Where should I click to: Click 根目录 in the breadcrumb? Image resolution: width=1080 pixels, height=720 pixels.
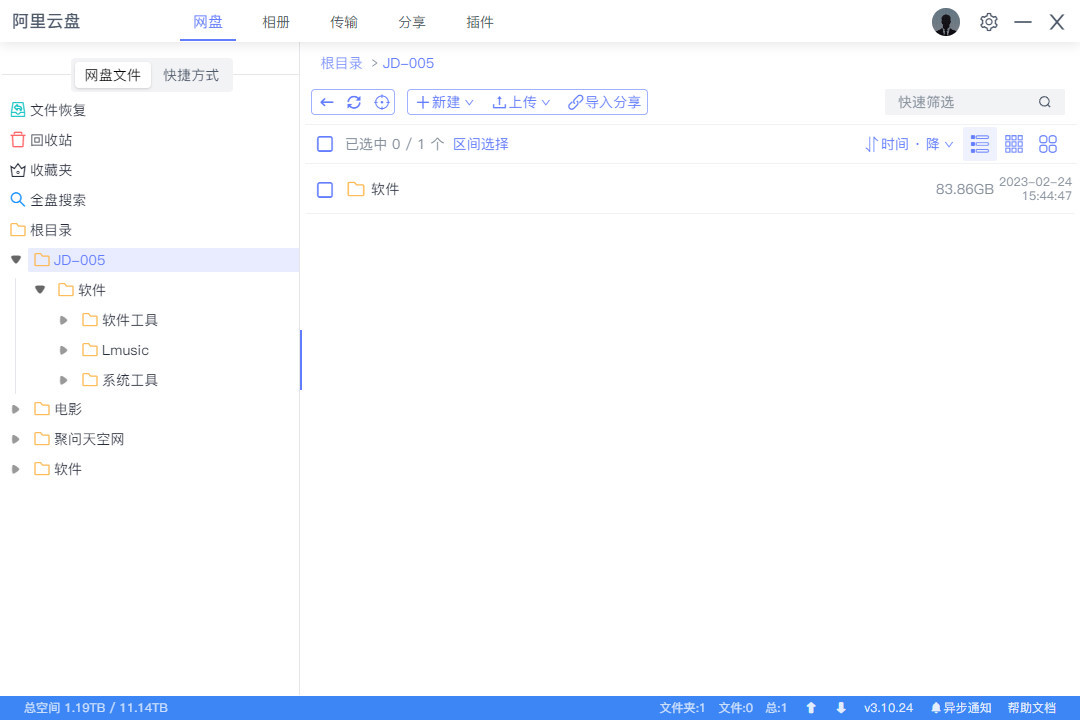click(341, 63)
